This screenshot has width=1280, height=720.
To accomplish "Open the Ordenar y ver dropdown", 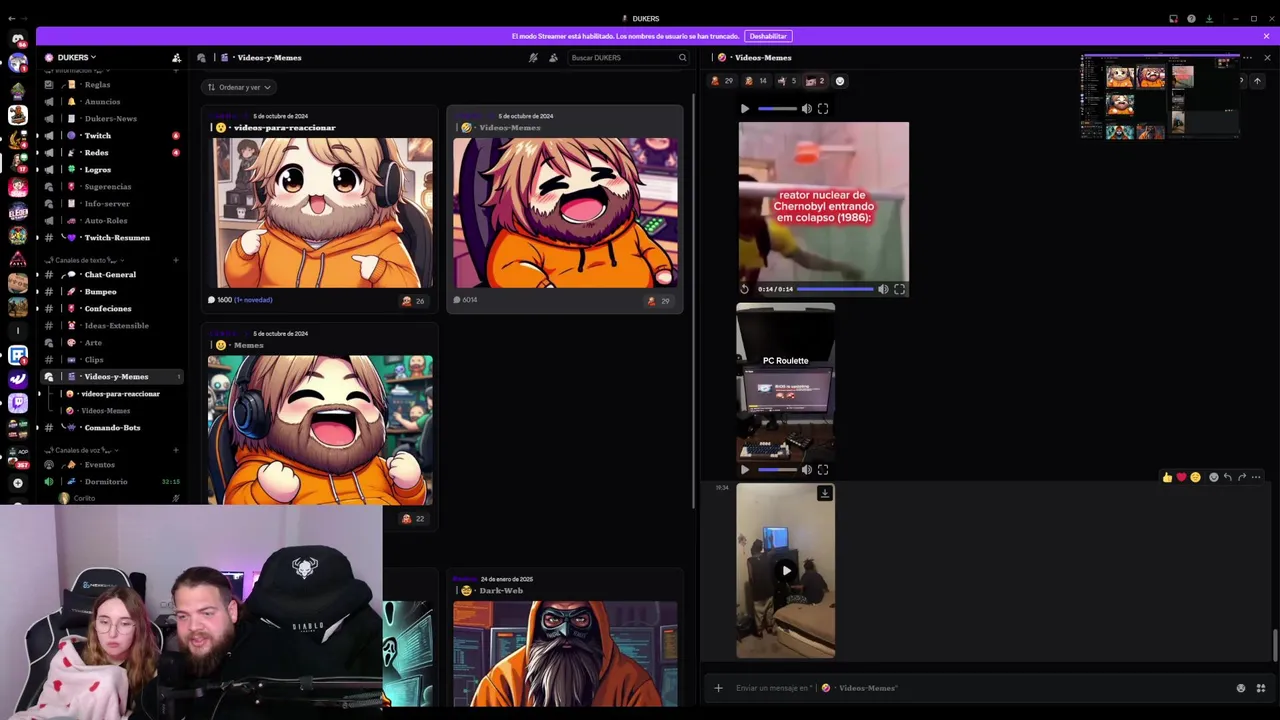I will [x=238, y=87].
